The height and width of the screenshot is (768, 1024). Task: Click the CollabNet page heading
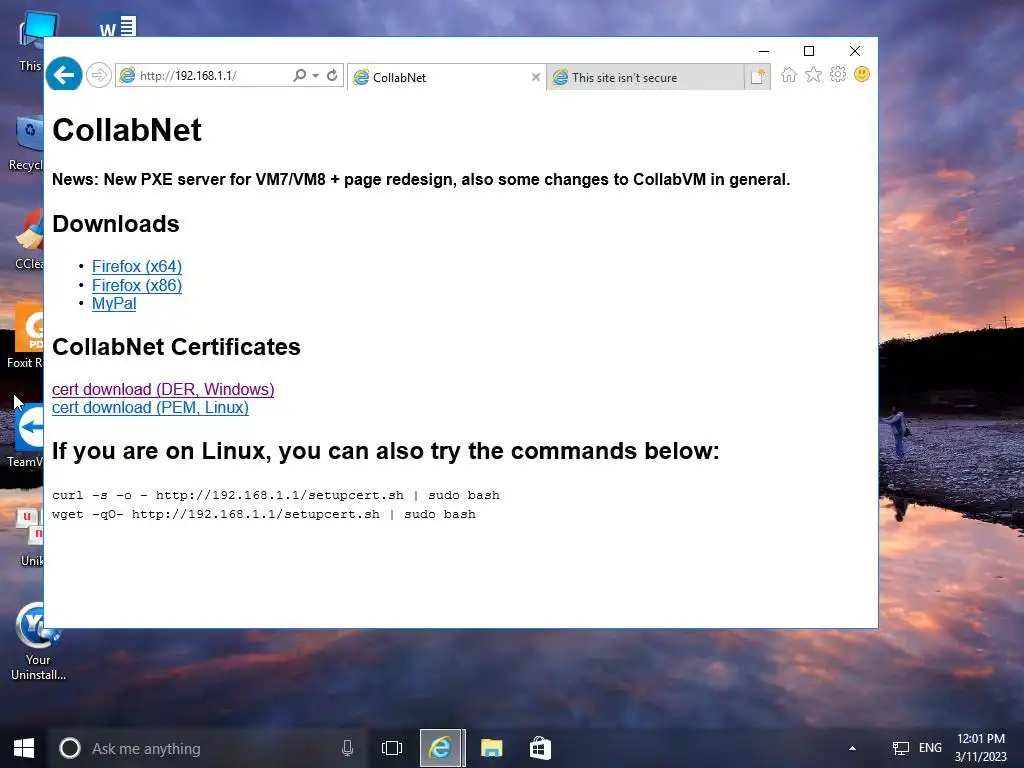[127, 130]
